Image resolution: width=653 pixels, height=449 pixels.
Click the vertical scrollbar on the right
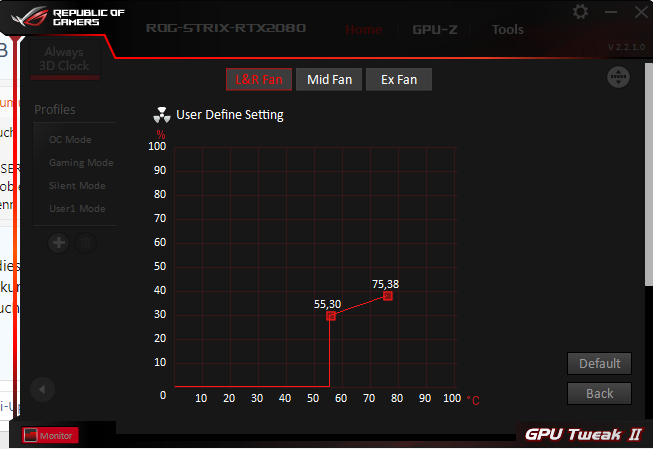pyautogui.click(x=648, y=175)
